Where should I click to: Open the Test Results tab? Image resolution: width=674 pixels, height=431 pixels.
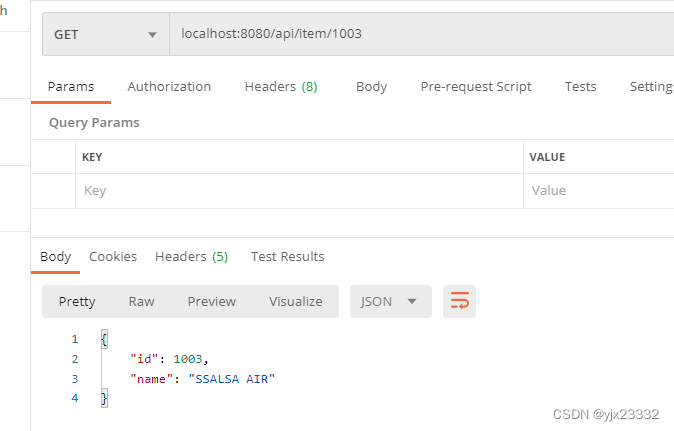tap(288, 257)
